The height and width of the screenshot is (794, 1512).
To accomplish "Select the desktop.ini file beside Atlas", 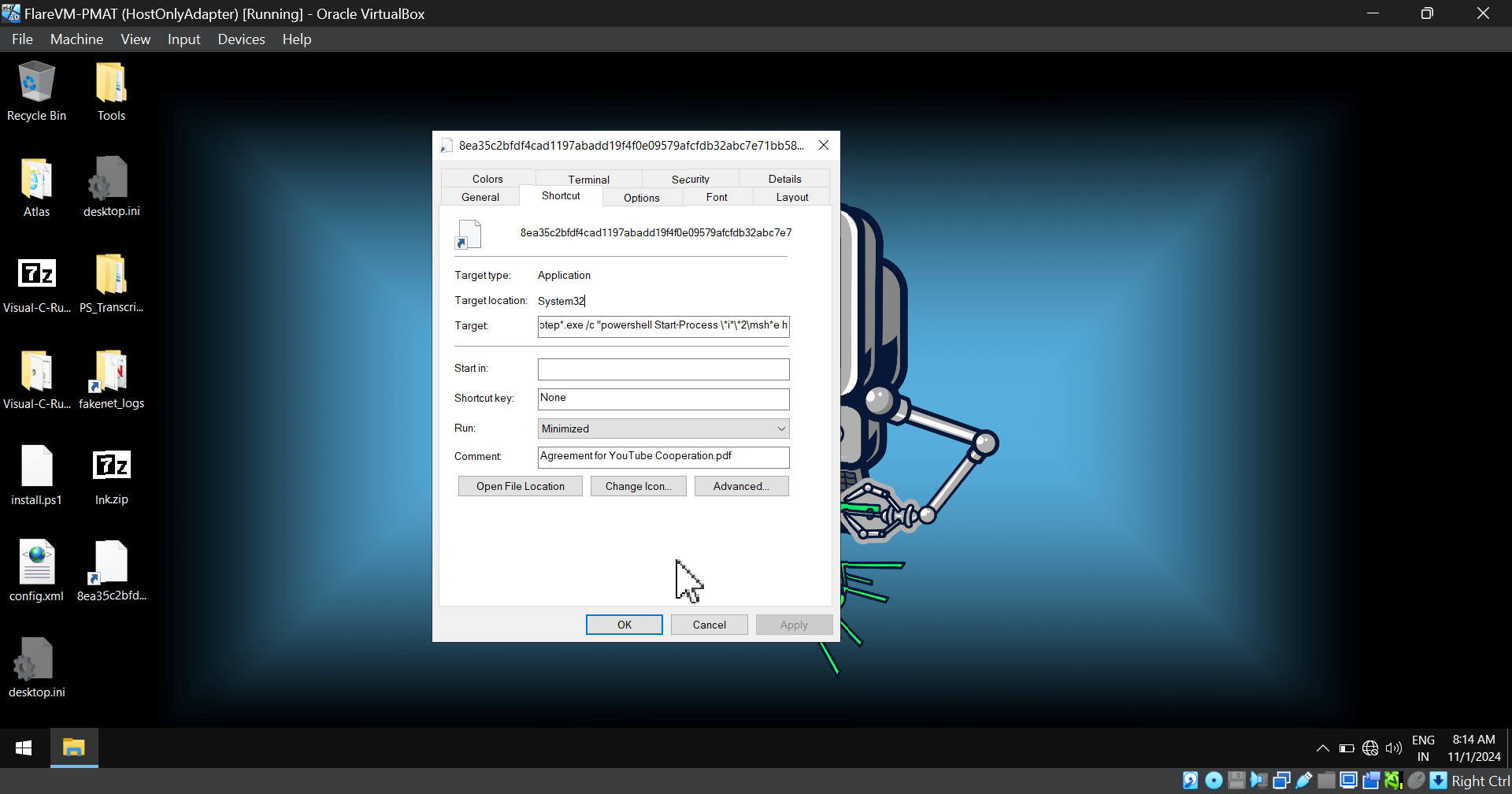I will [x=111, y=187].
